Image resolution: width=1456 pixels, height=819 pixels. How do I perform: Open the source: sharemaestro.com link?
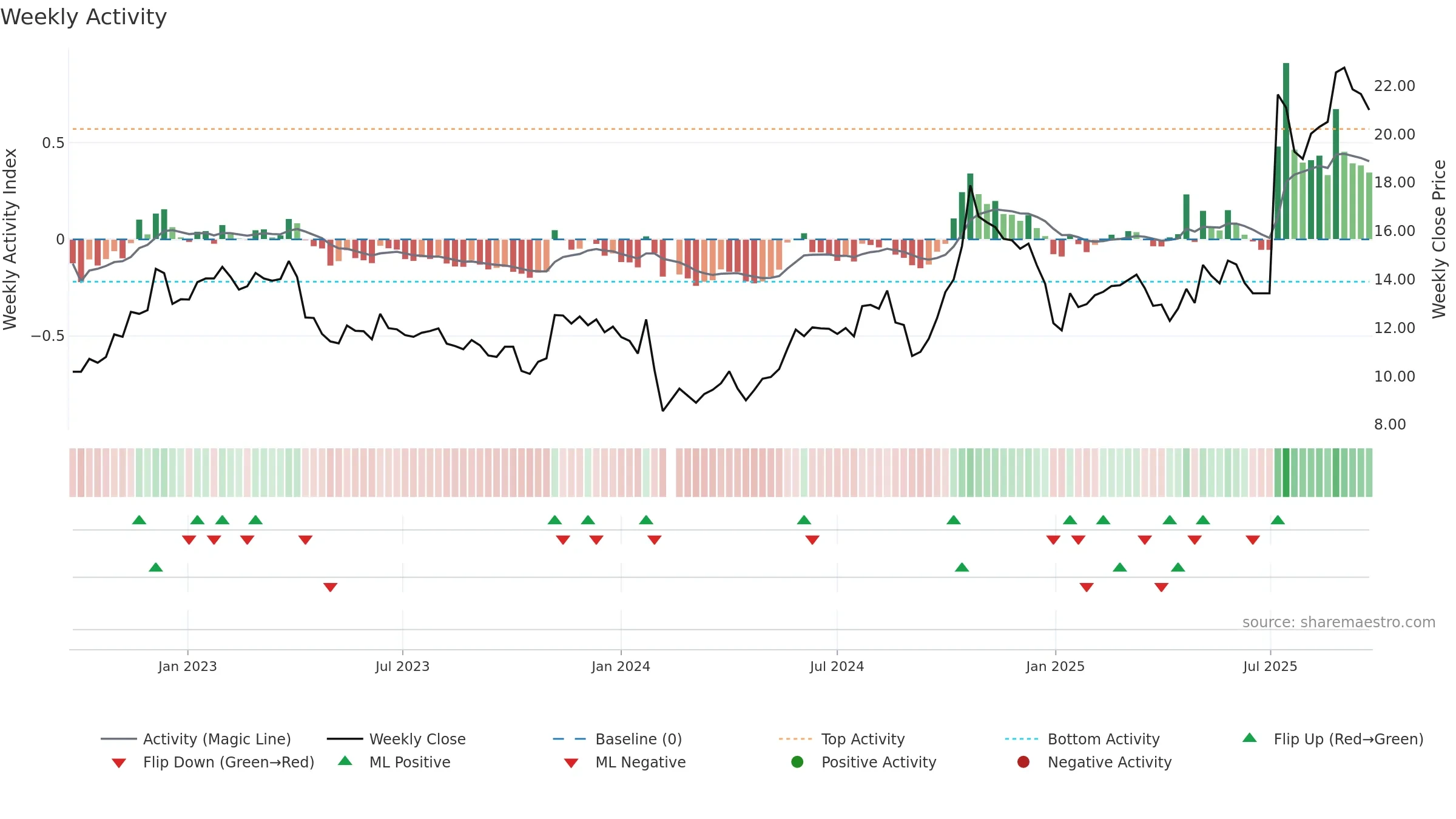point(1338,622)
